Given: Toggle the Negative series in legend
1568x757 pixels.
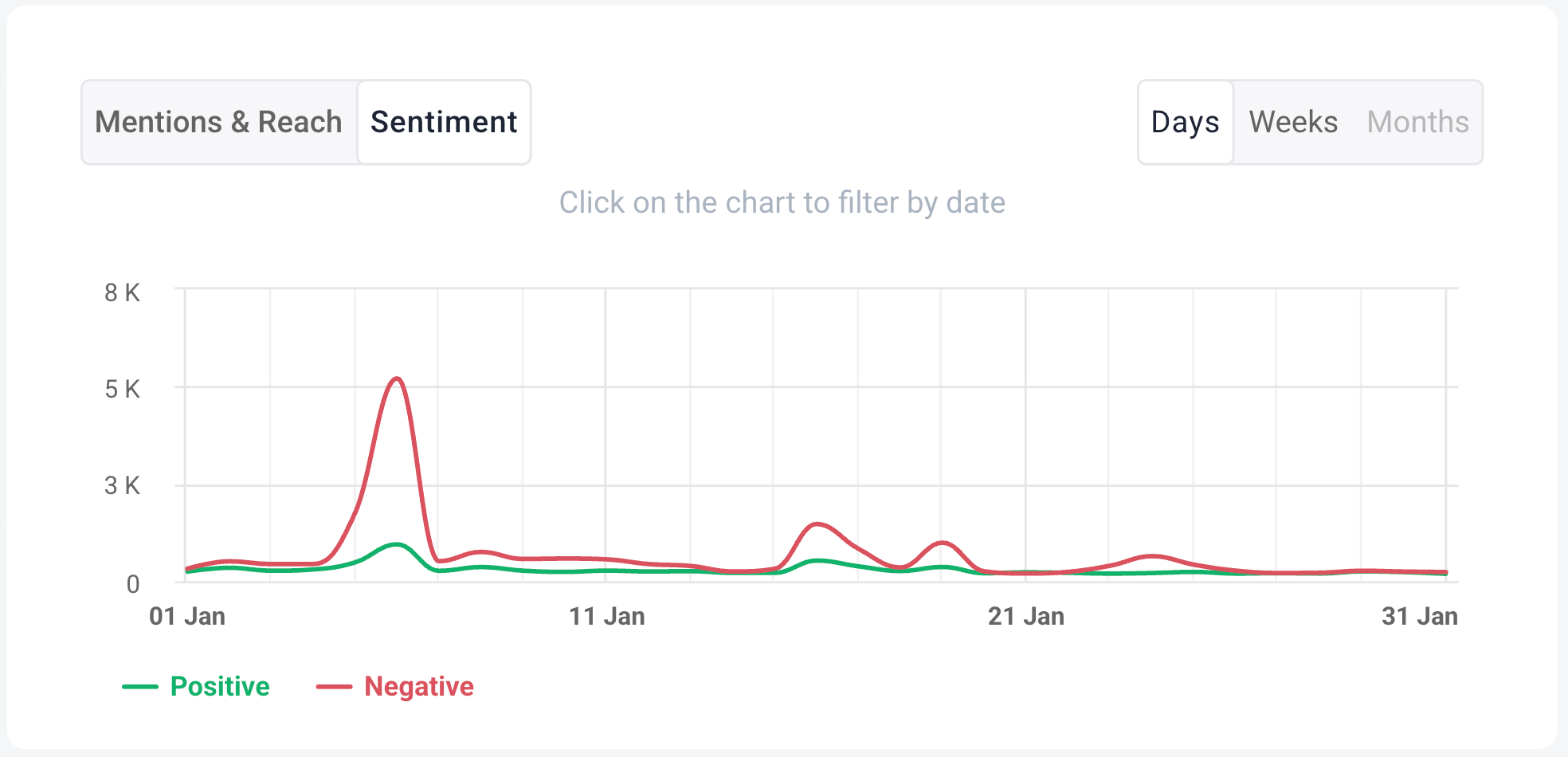Looking at the screenshot, I should tap(419, 686).
